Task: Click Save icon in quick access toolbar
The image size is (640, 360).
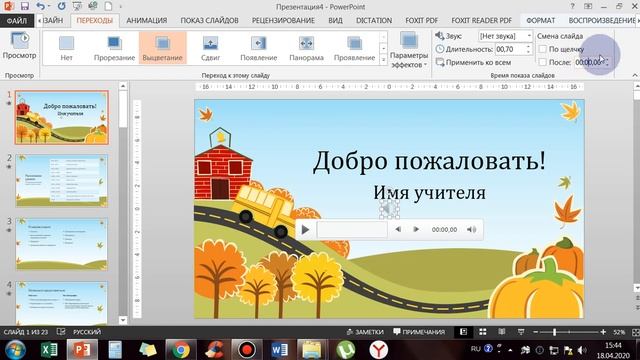Action: [24, 7]
